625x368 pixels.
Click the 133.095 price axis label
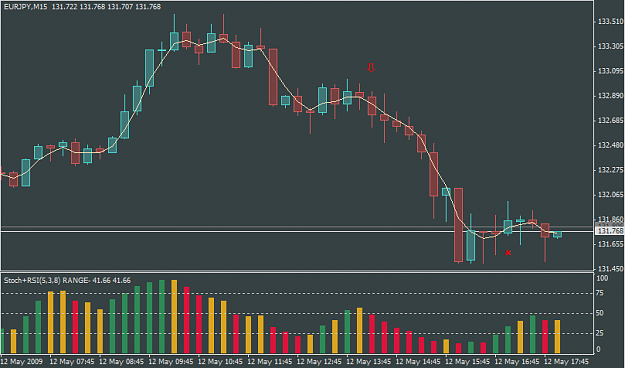click(x=610, y=71)
